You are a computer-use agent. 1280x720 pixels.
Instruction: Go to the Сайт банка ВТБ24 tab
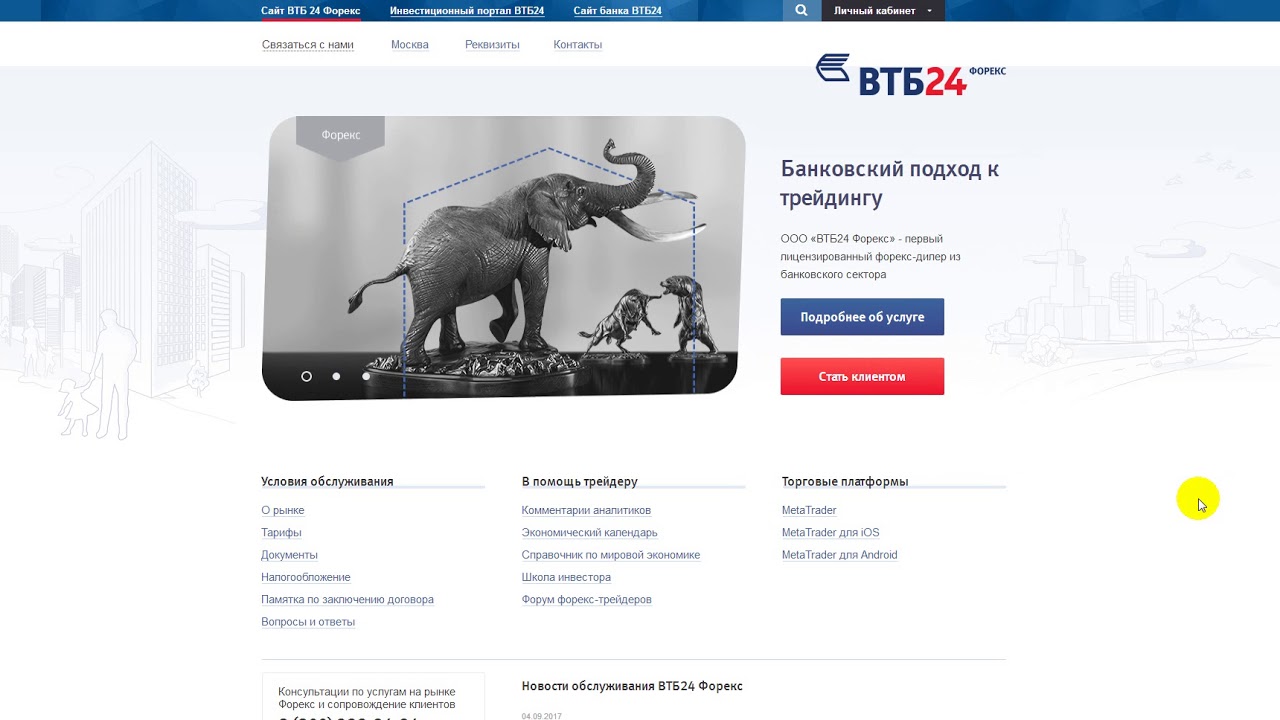pos(618,11)
